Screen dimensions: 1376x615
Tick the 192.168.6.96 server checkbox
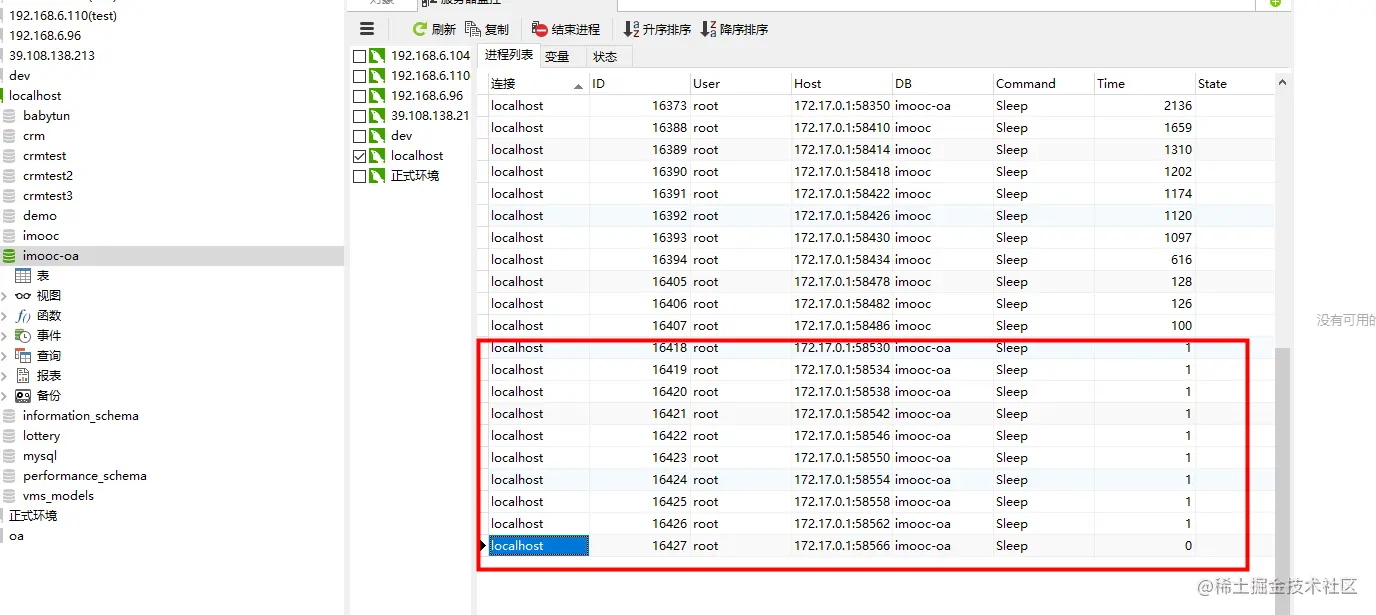click(x=360, y=96)
